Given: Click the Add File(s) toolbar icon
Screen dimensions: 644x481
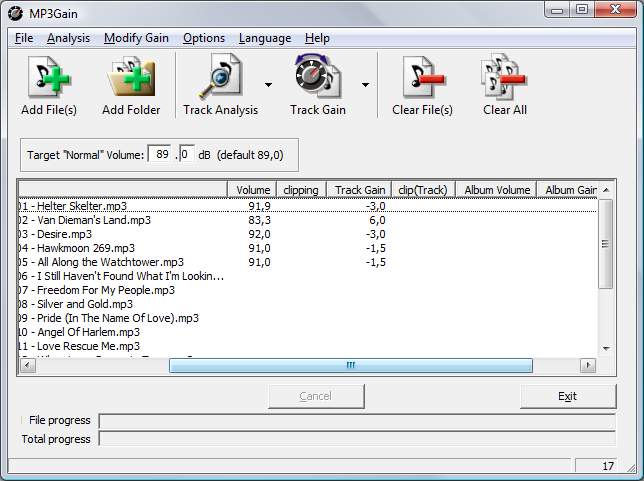Looking at the screenshot, I should (49, 78).
